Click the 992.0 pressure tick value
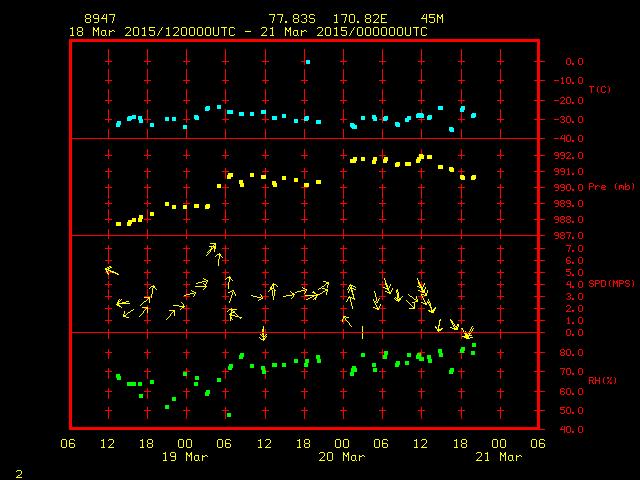The image size is (640, 480). [569, 156]
